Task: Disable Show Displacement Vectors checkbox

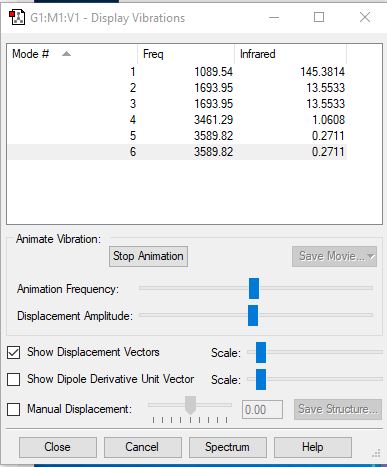Action: point(13,352)
